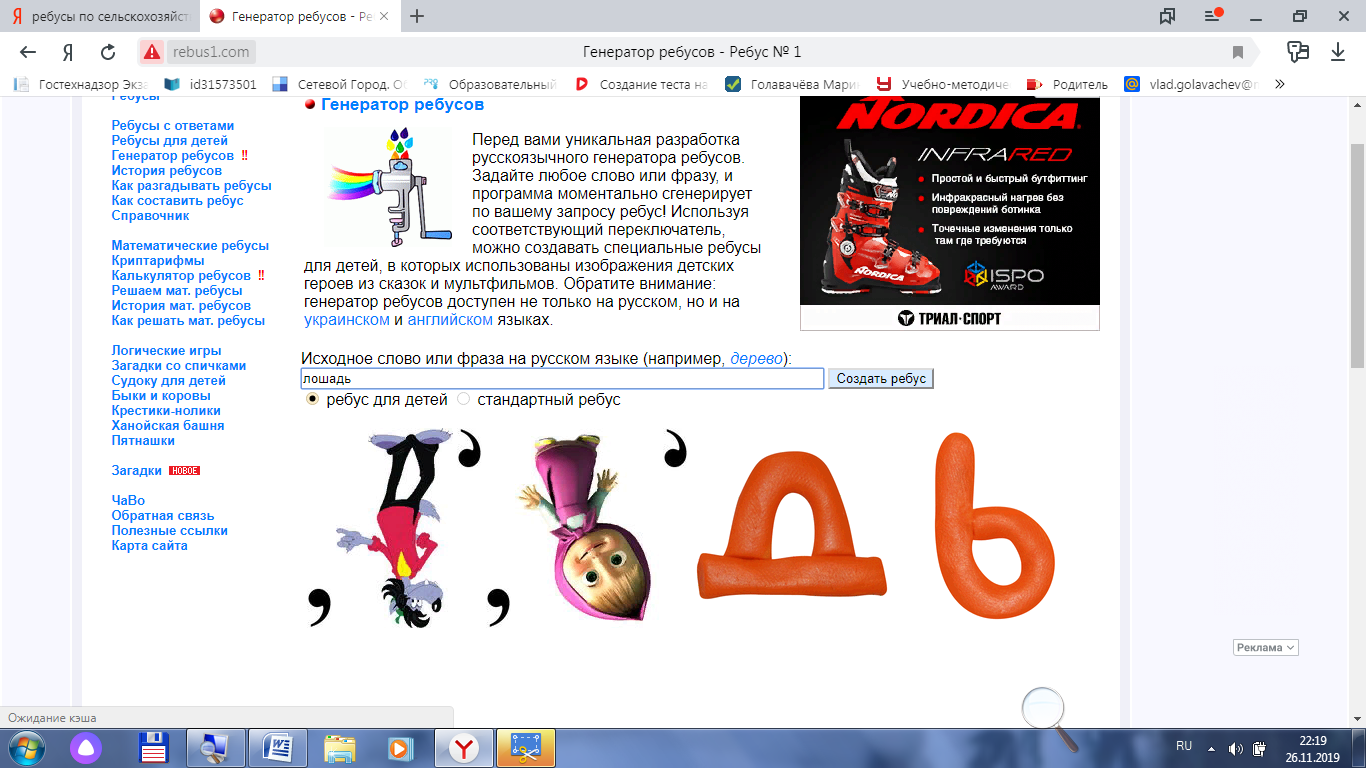Open 'Калькулятор ребусов' link
1366x768 pixels.
click(181, 276)
